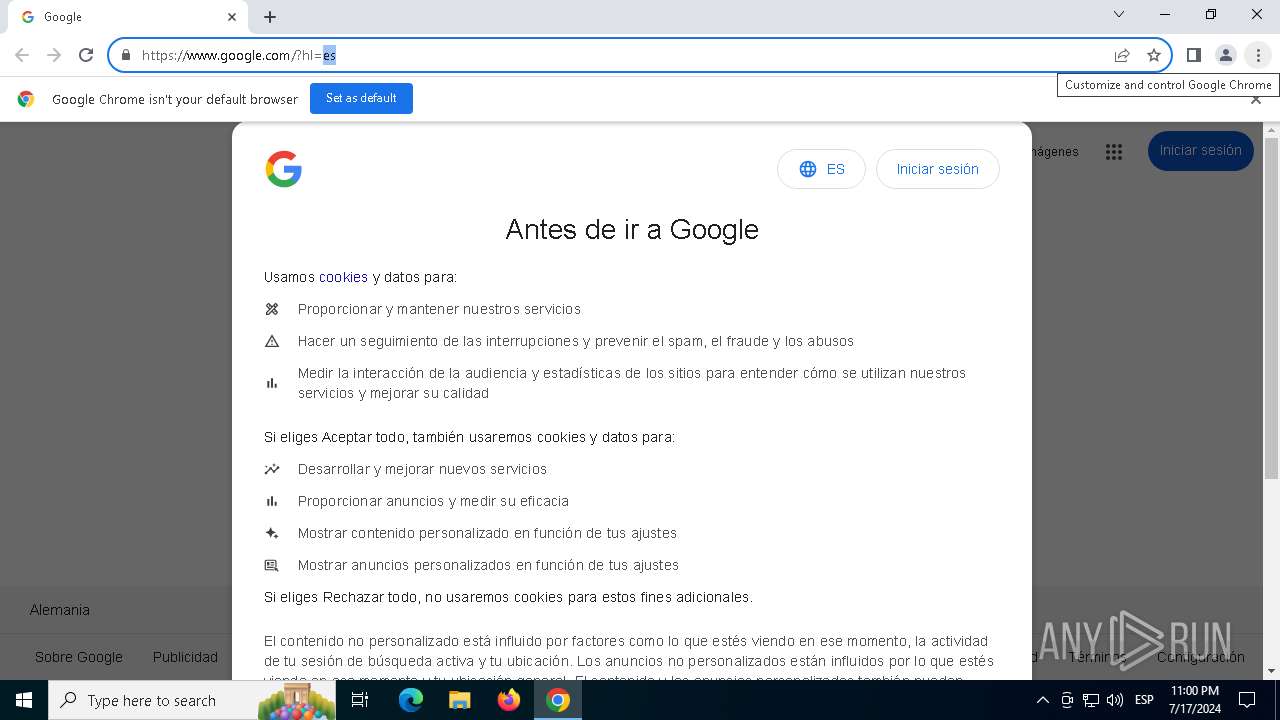Open the volume speaker tray icon
Screen dimensions: 1280x720
(x=1115, y=700)
